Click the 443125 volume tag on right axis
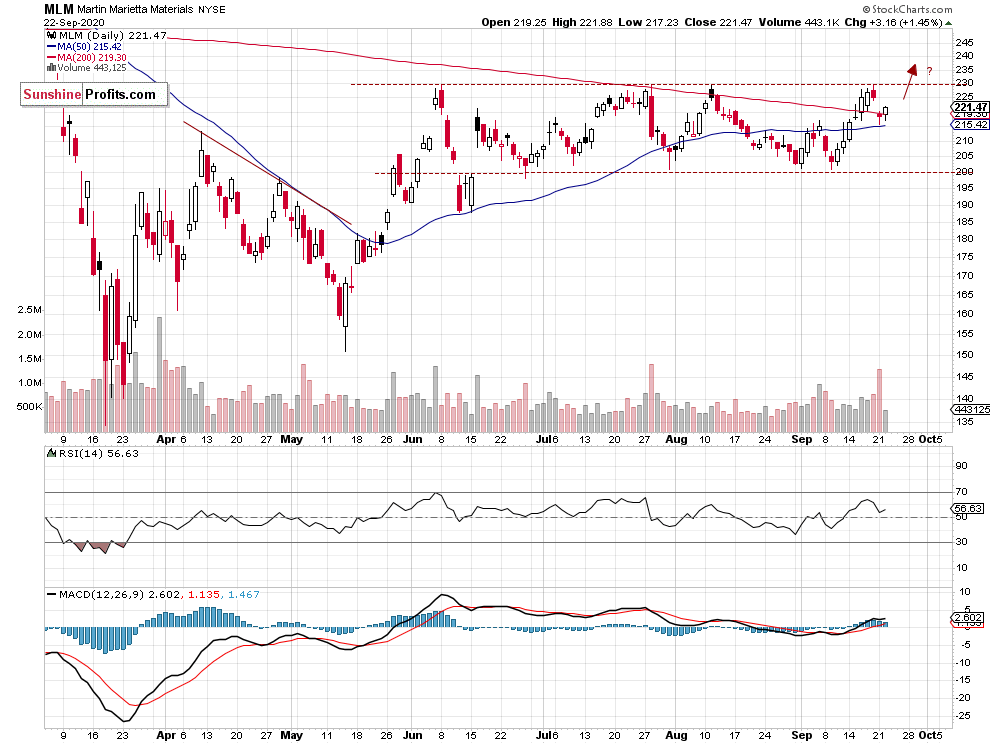The image size is (990, 744). click(x=970, y=410)
